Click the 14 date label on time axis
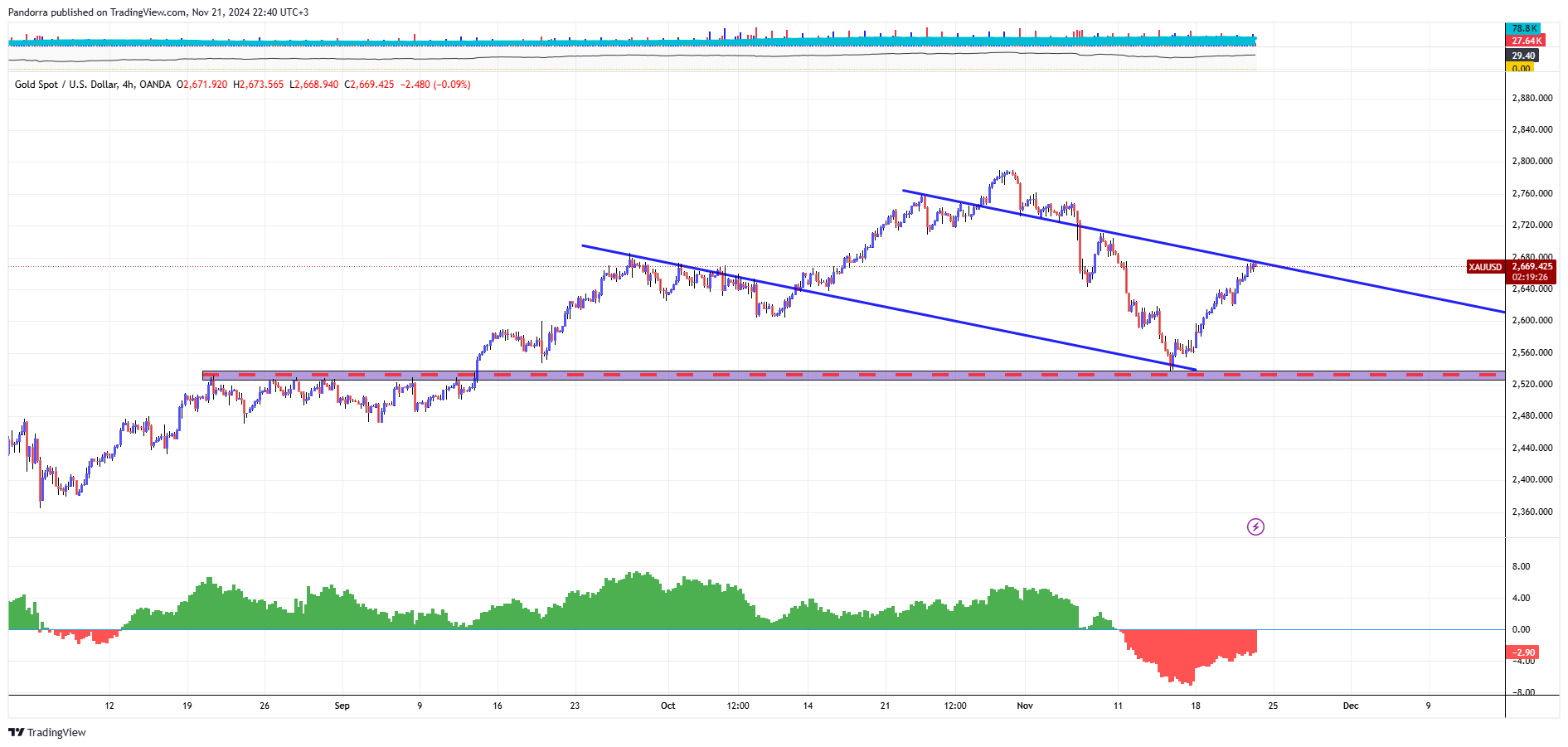The image size is (1568, 747). point(808,706)
